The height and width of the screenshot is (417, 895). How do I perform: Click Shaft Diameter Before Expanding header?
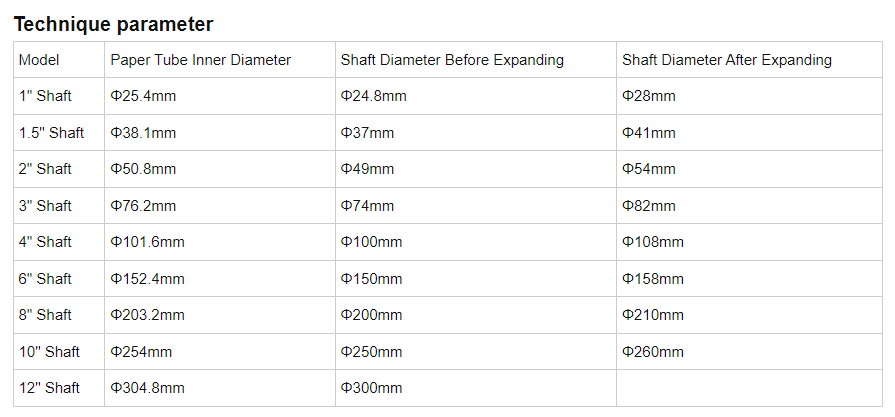pos(452,60)
